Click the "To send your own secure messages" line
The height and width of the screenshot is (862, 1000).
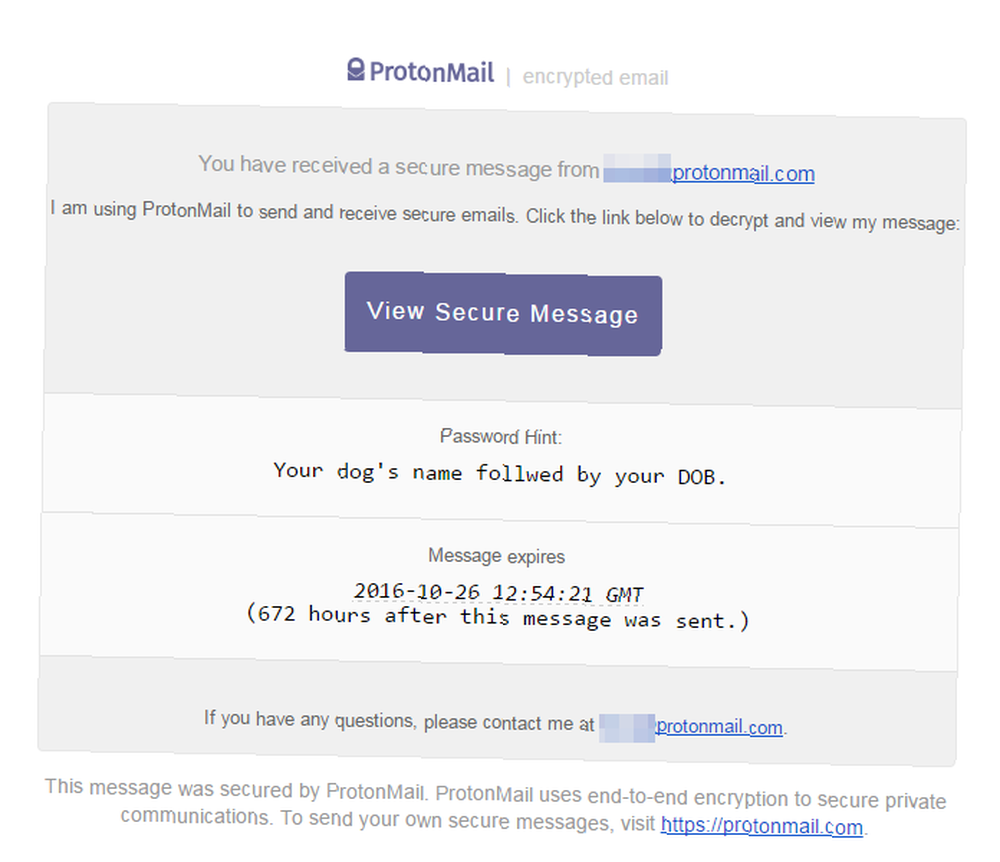[x=467, y=821]
